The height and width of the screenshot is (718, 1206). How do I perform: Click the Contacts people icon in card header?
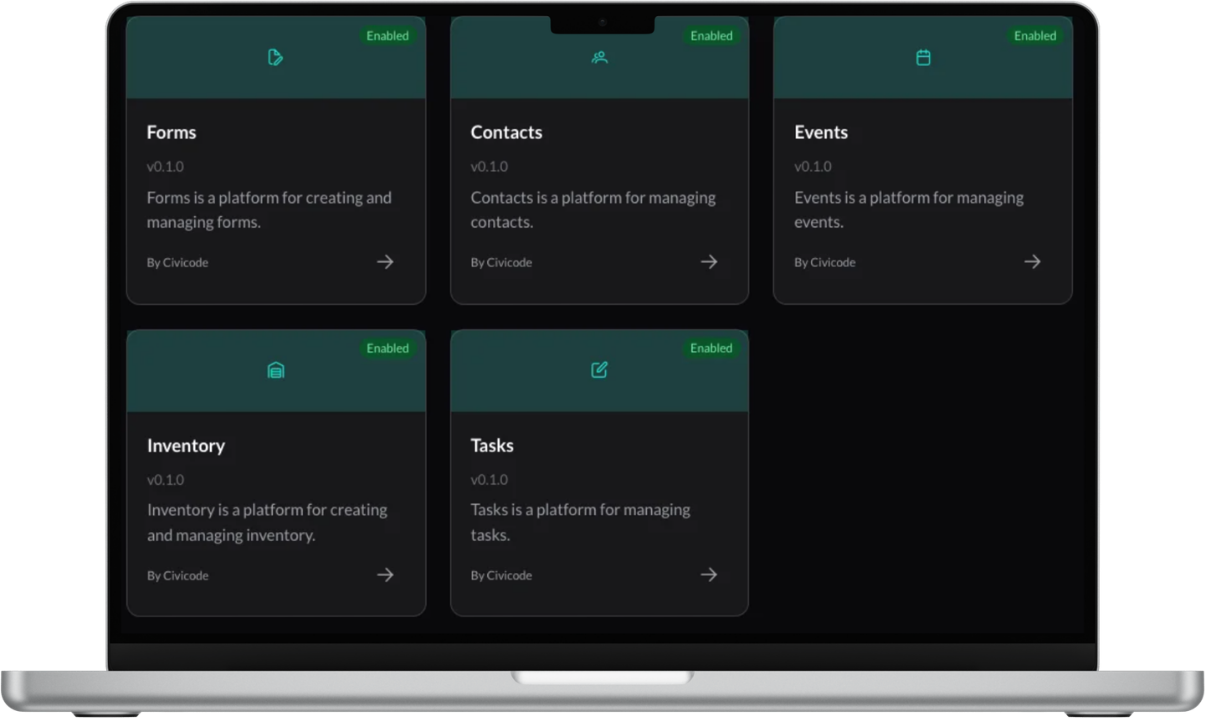(599, 58)
